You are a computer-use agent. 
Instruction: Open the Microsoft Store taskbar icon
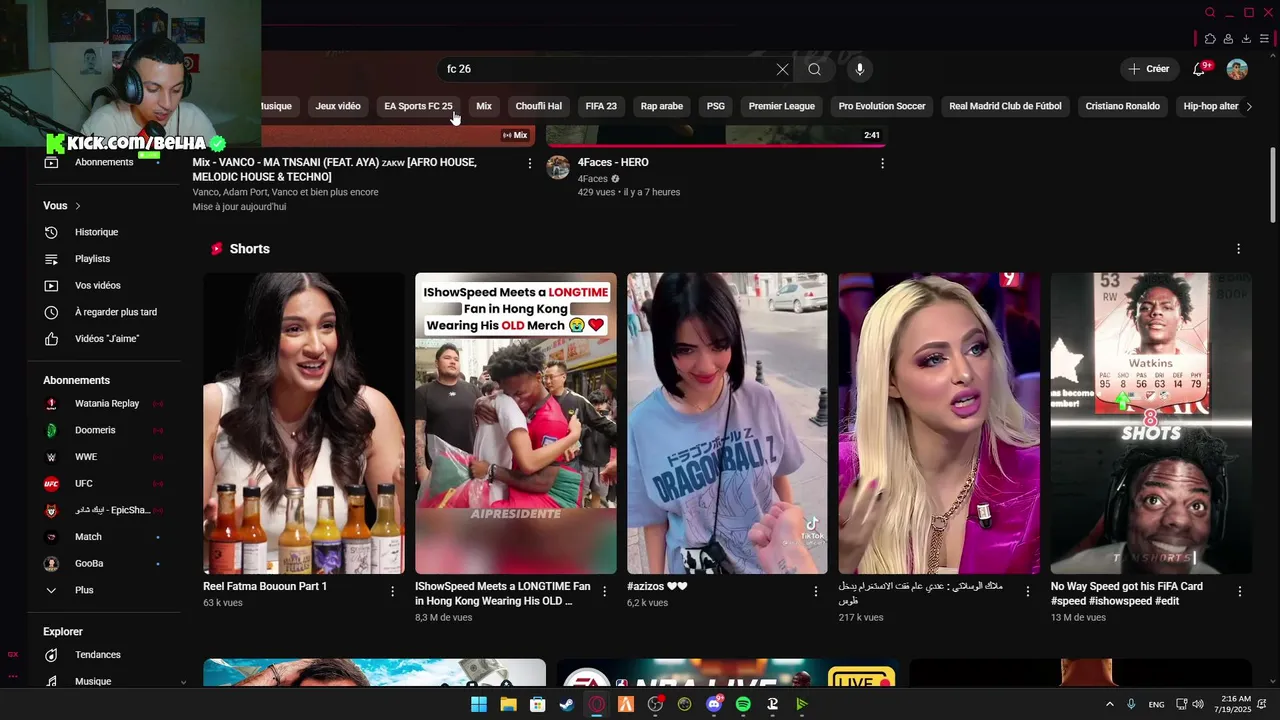pyautogui.click(x=538, y=704)
